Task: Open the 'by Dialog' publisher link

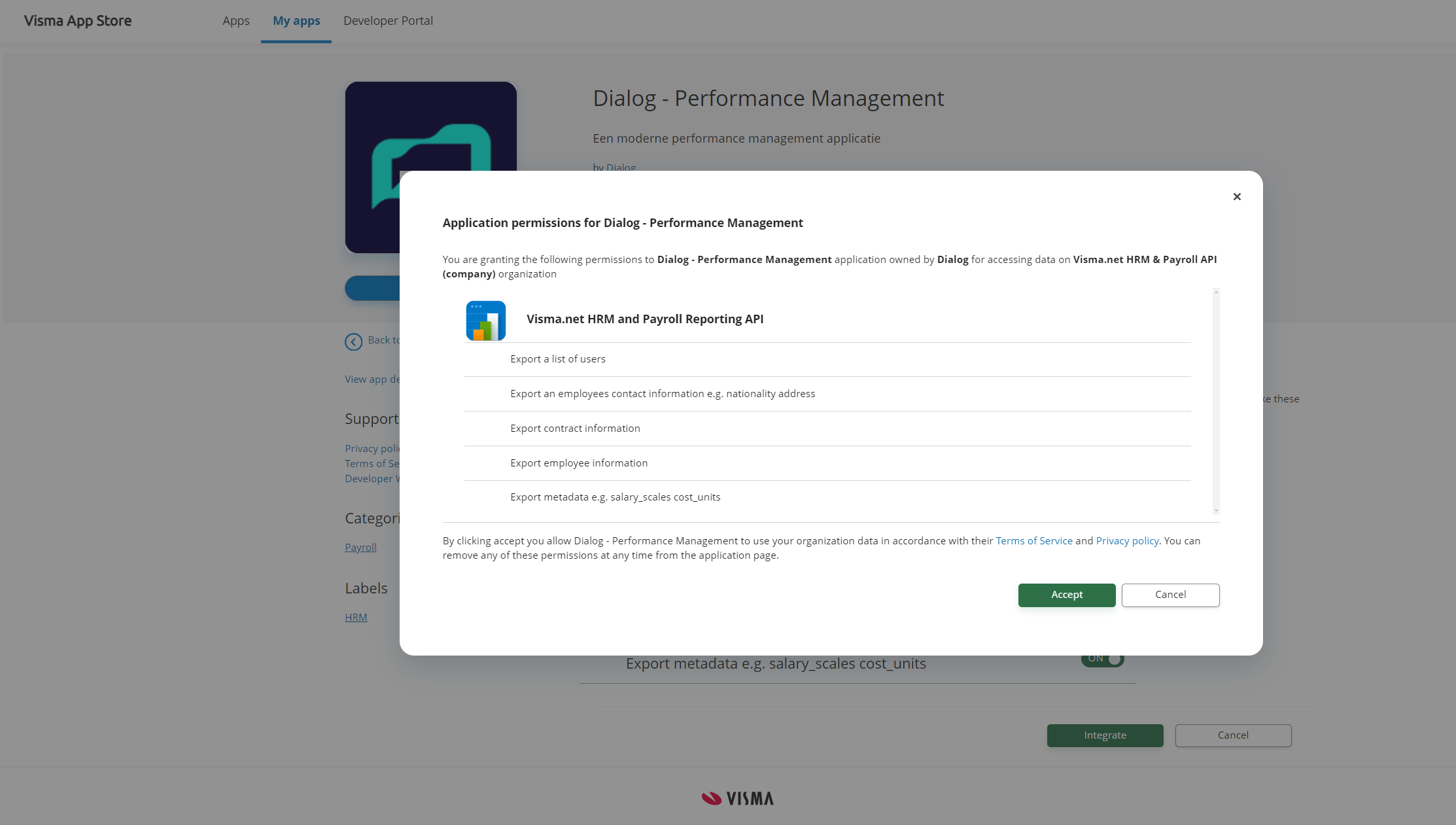Action: 614,166
